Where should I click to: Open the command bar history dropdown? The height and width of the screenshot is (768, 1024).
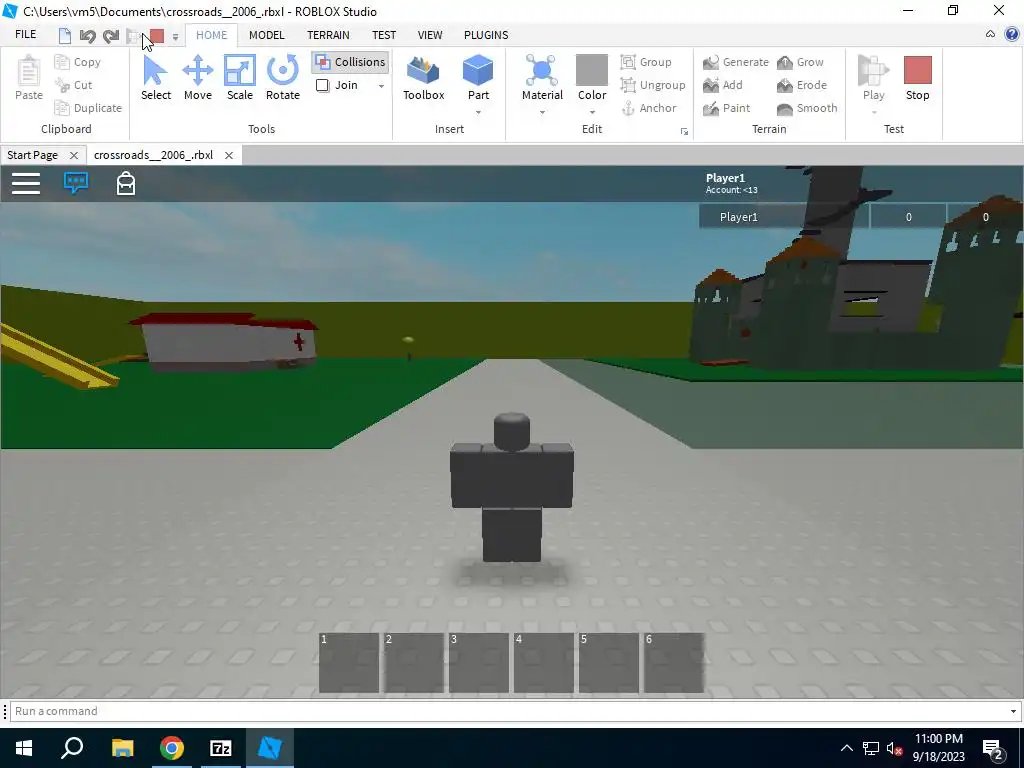tap(1013, 711)
